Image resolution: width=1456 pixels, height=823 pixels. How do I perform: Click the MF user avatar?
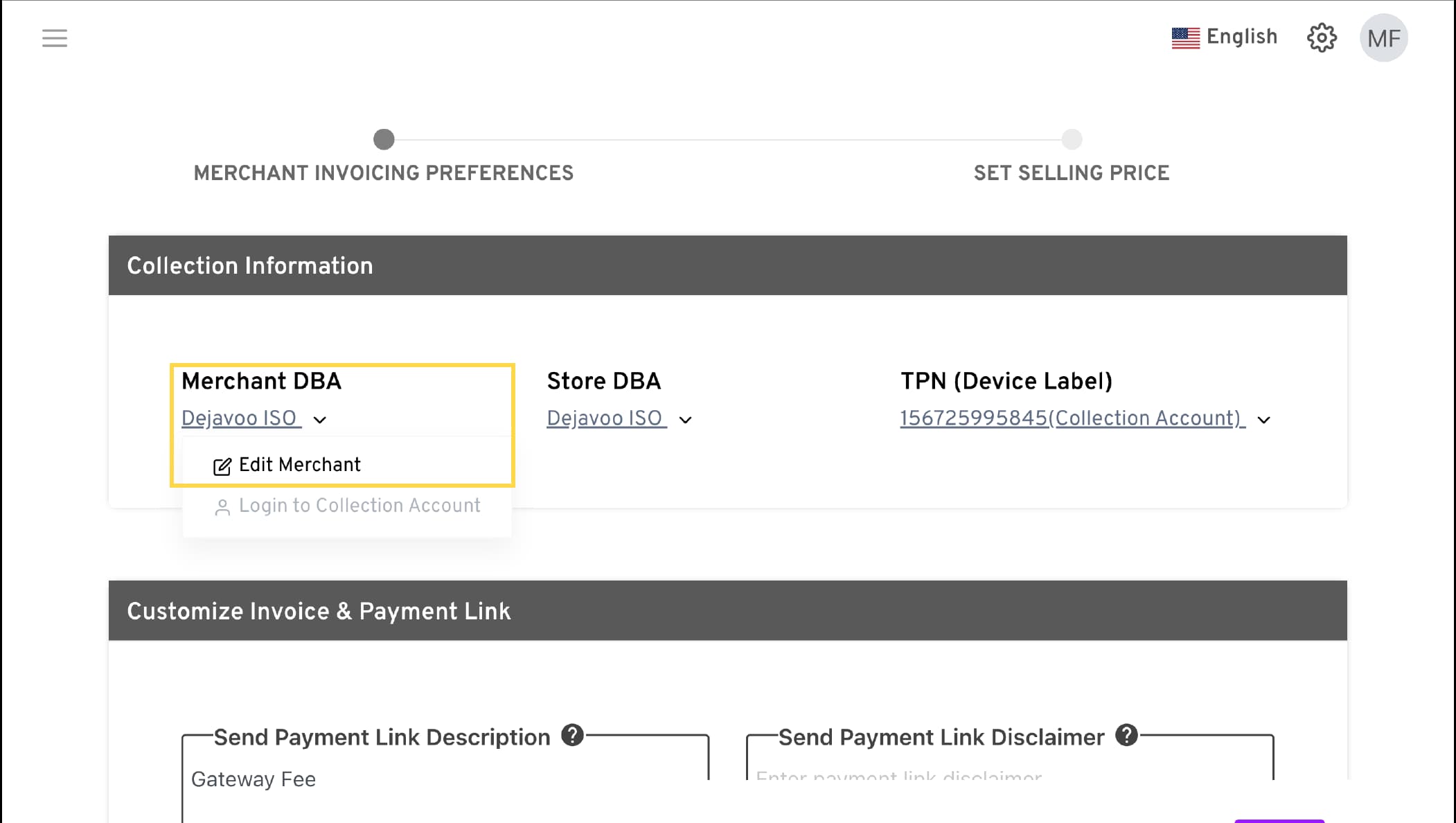[x=1383, y=38]
